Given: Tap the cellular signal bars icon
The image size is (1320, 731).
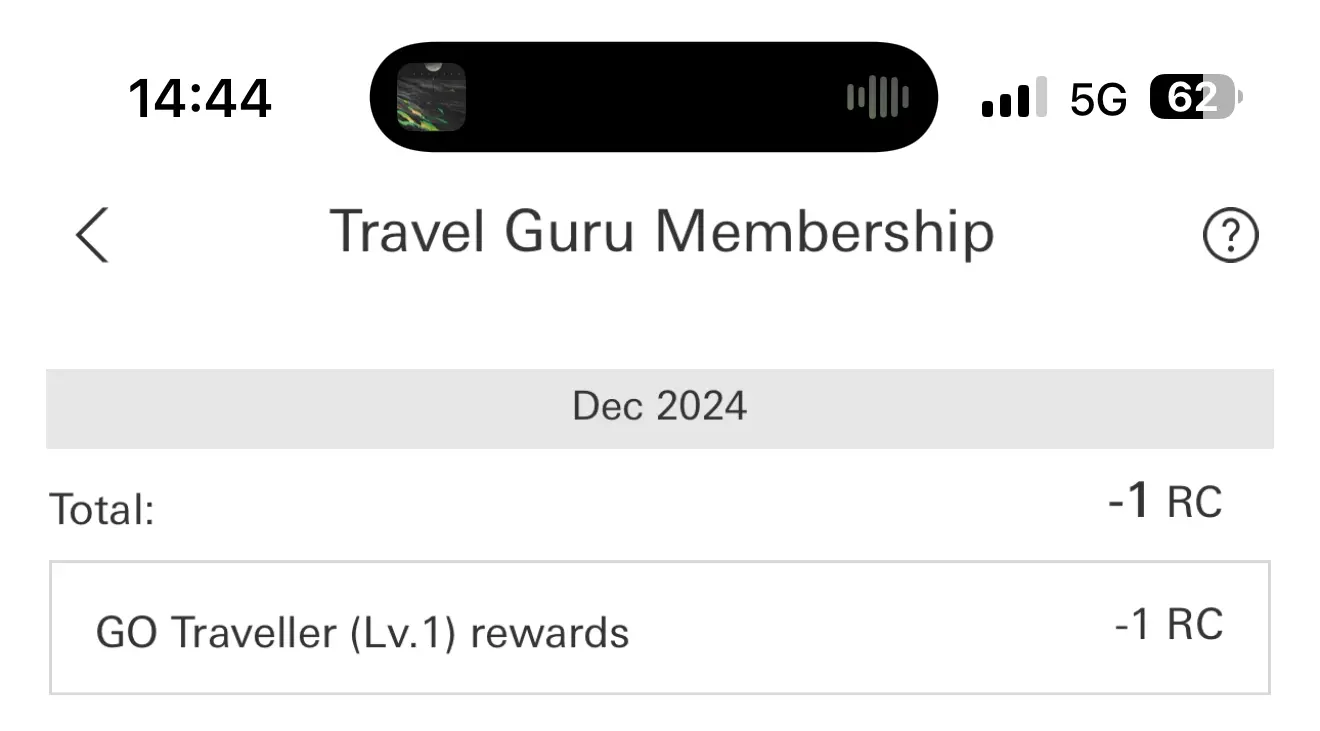Looking at the screenshot, I should click(1014, 98).
